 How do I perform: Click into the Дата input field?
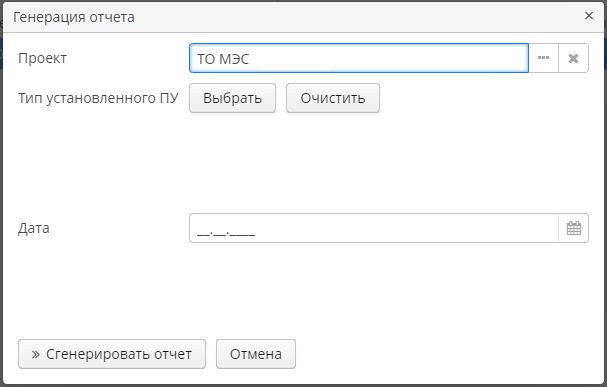(374, 228)
